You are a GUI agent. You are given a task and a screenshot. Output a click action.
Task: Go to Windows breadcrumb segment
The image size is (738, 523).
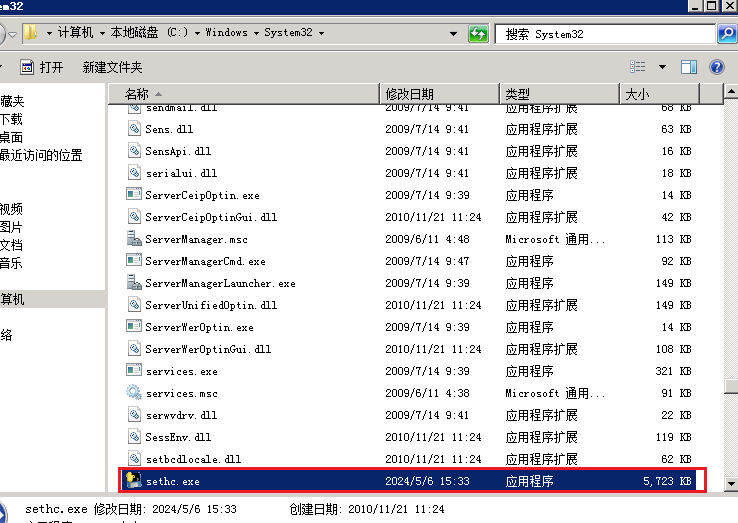[x=226, y=32]
